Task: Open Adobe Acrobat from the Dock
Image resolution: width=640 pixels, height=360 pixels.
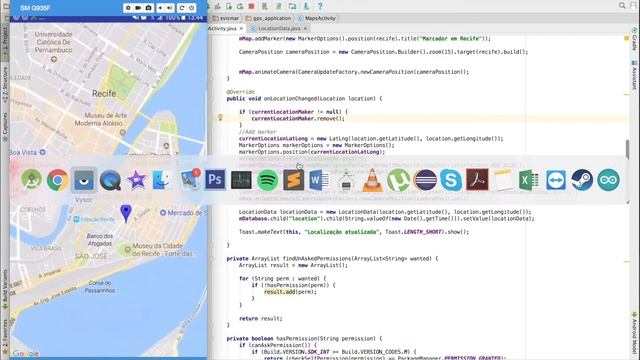Action: (477, 180)
